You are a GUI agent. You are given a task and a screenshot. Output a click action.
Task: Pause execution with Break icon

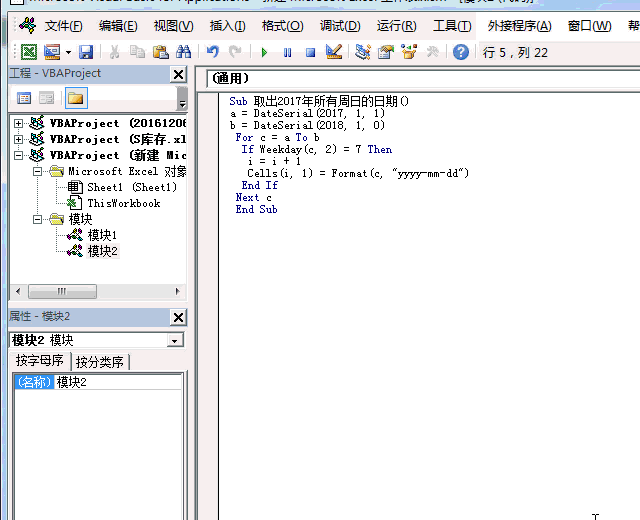(x=287, y=52)
